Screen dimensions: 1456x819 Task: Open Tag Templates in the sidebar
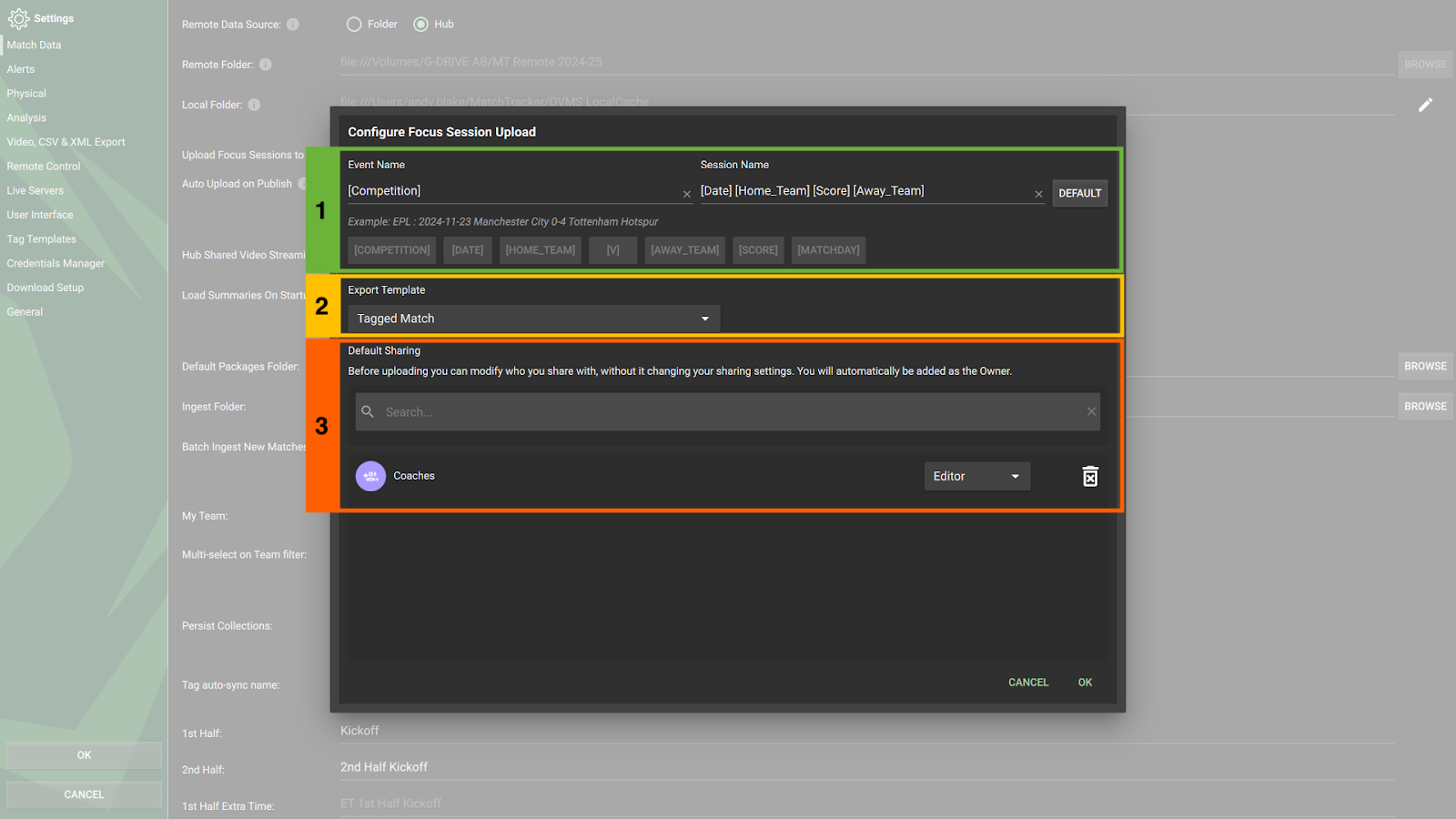click(x=41, y=238)
